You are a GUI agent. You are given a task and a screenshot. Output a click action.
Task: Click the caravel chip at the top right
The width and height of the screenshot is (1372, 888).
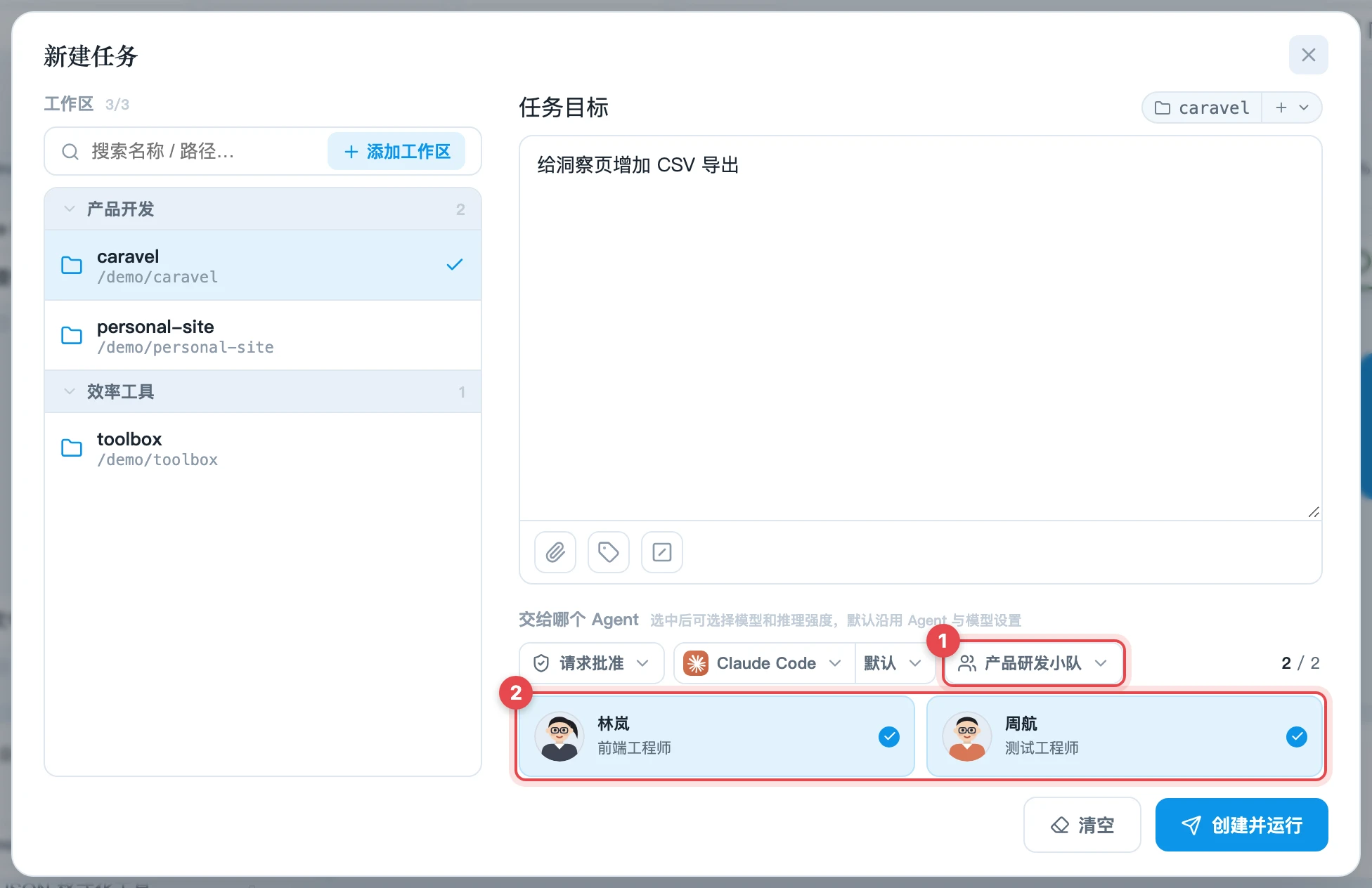pyautogui.click(x=1202, y=107)
